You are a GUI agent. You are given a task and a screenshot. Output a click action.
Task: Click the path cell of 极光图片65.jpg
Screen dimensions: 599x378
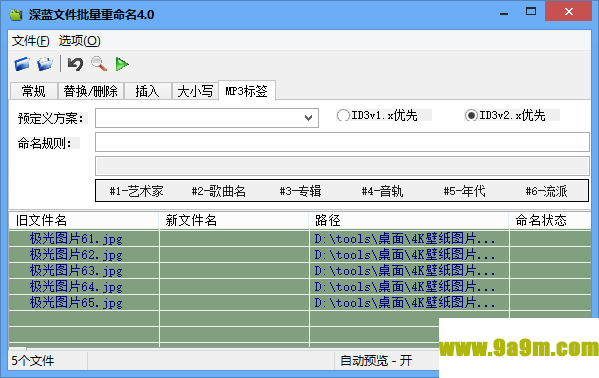[409, 303]
